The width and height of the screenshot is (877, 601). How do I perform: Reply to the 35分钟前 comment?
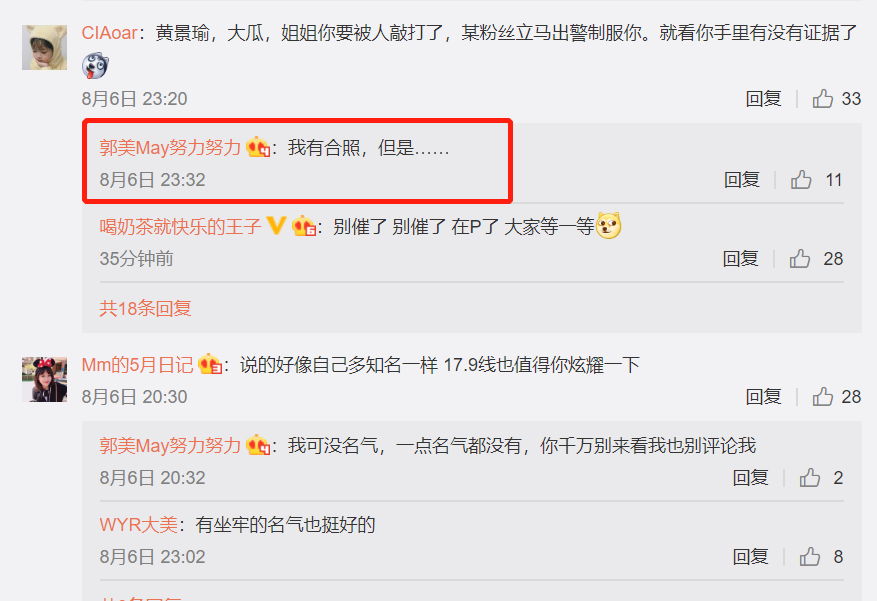coord(740,259)
